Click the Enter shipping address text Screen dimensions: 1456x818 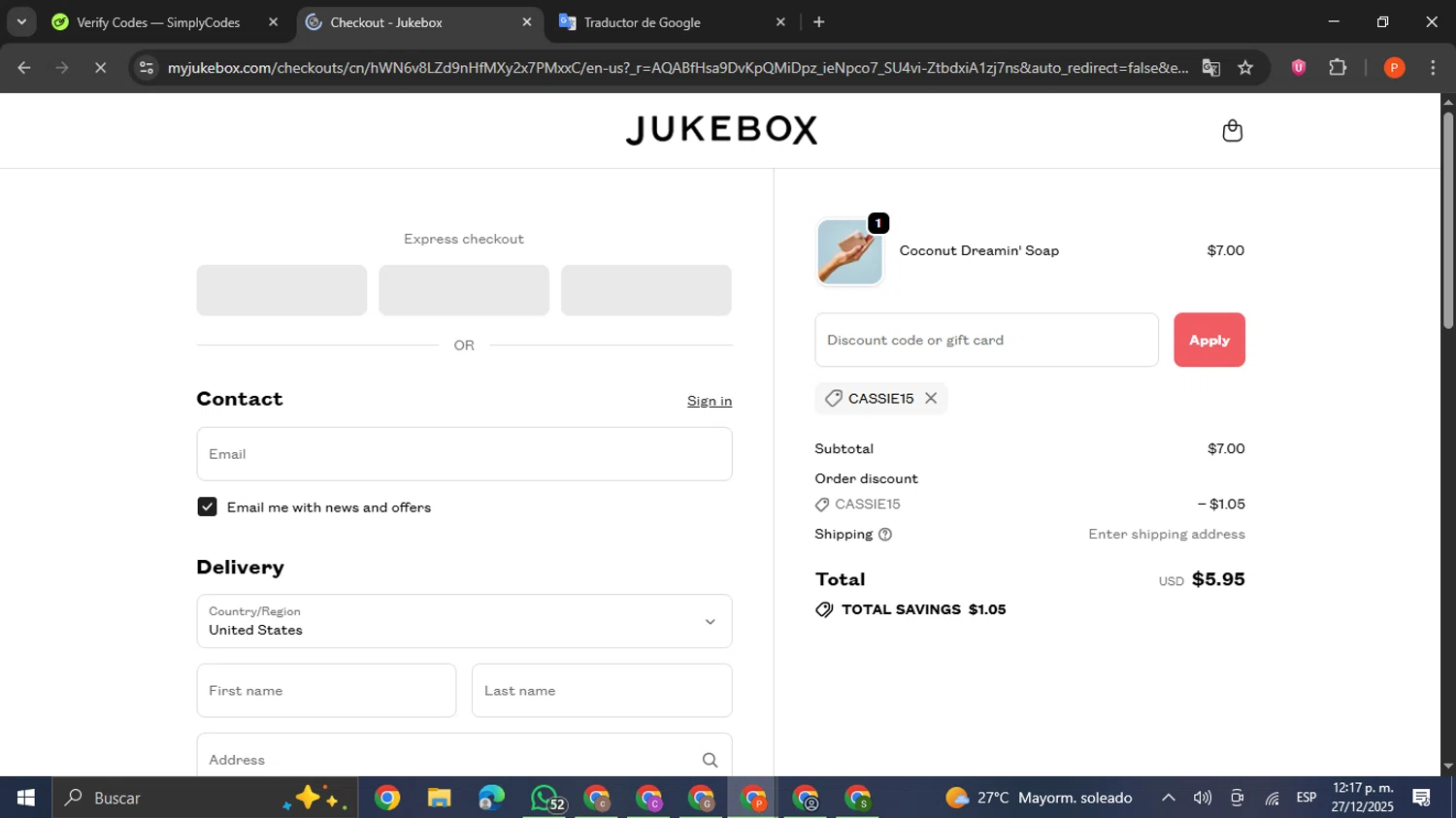[x=1166, y=535]
